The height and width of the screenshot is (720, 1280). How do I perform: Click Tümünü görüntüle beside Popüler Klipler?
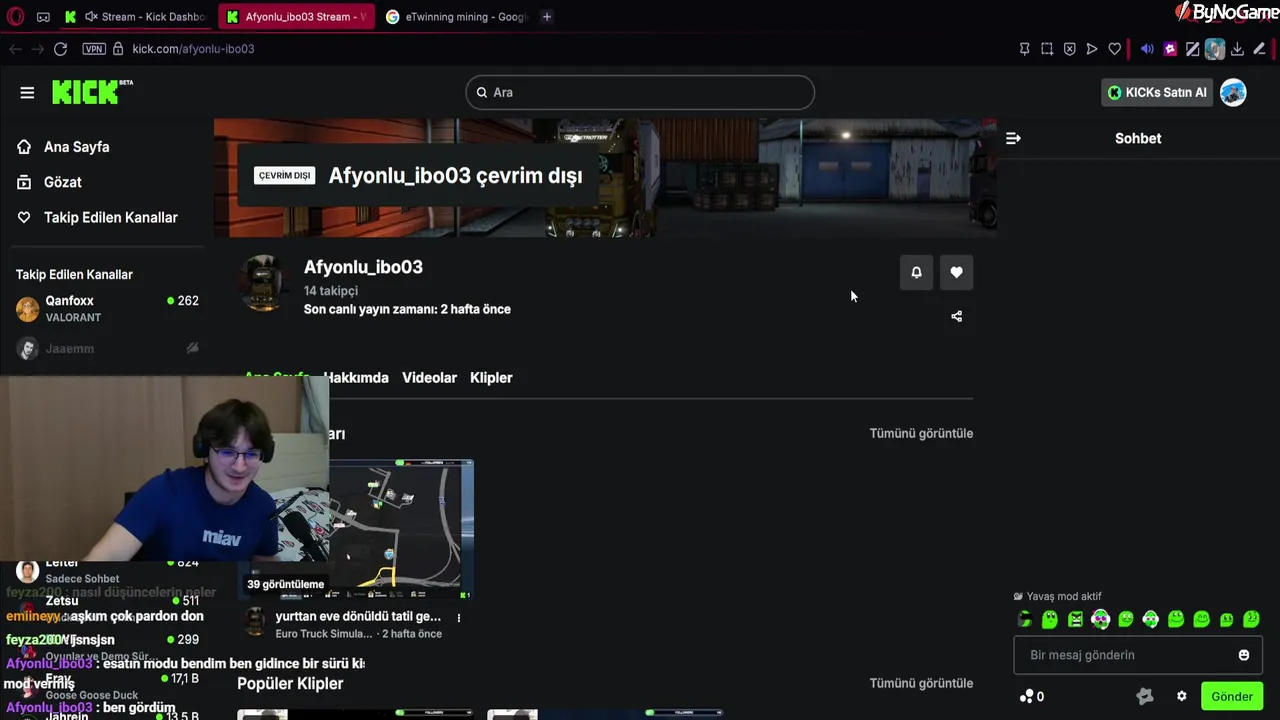coord(921,683)
